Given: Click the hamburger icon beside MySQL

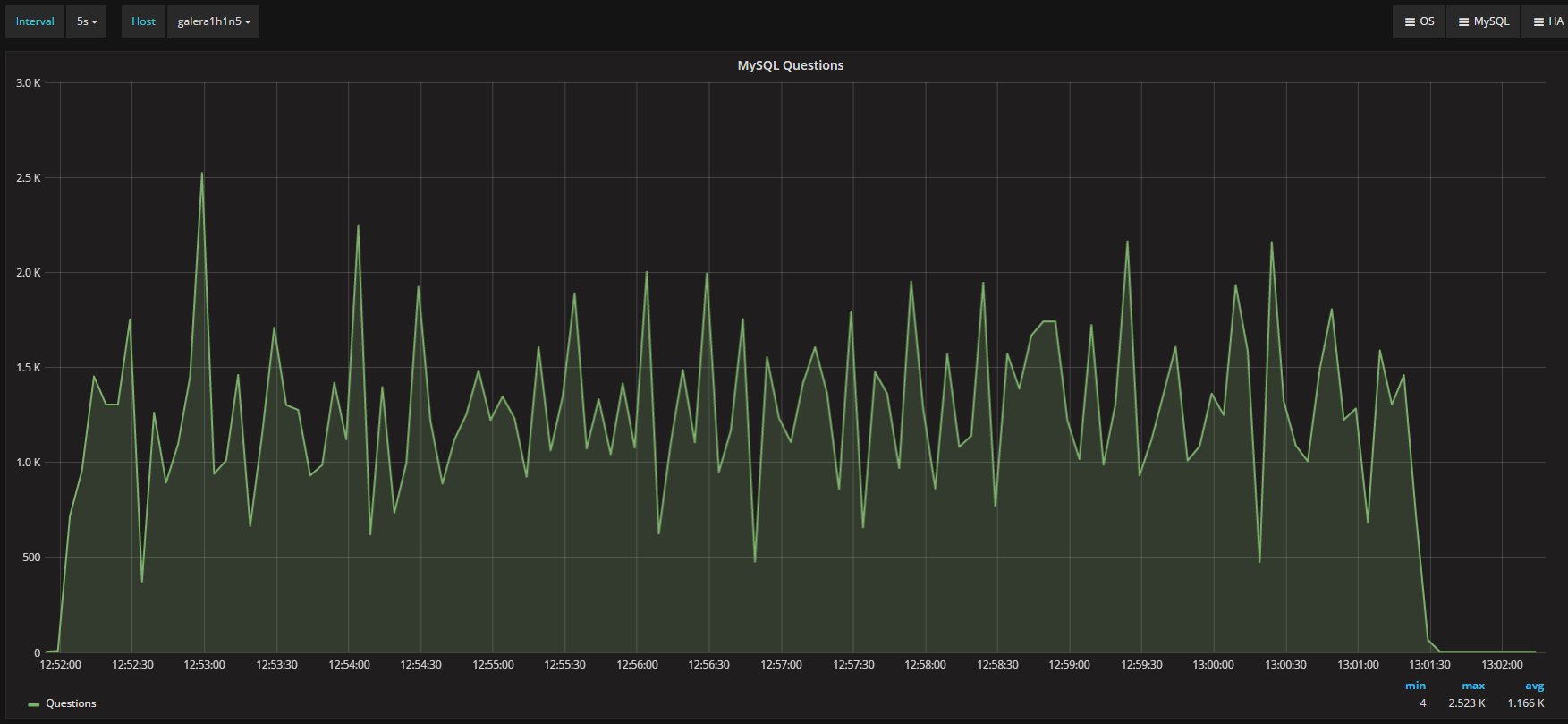Looking at the screenshot, I should tap(1463, 21).
